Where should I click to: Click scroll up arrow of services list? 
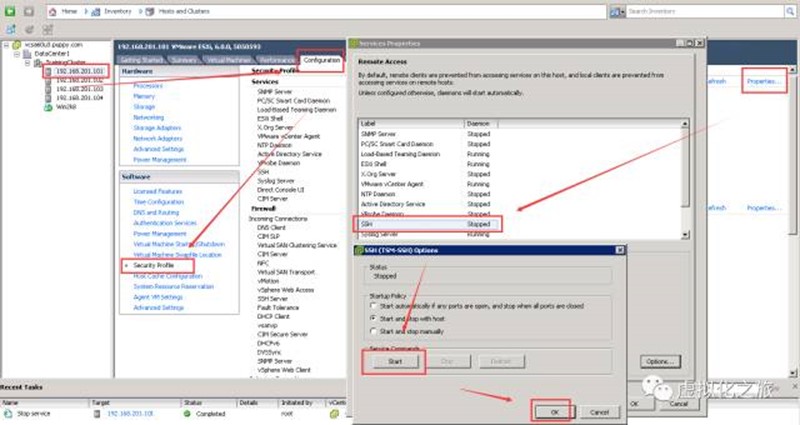[x=685, y=123]
